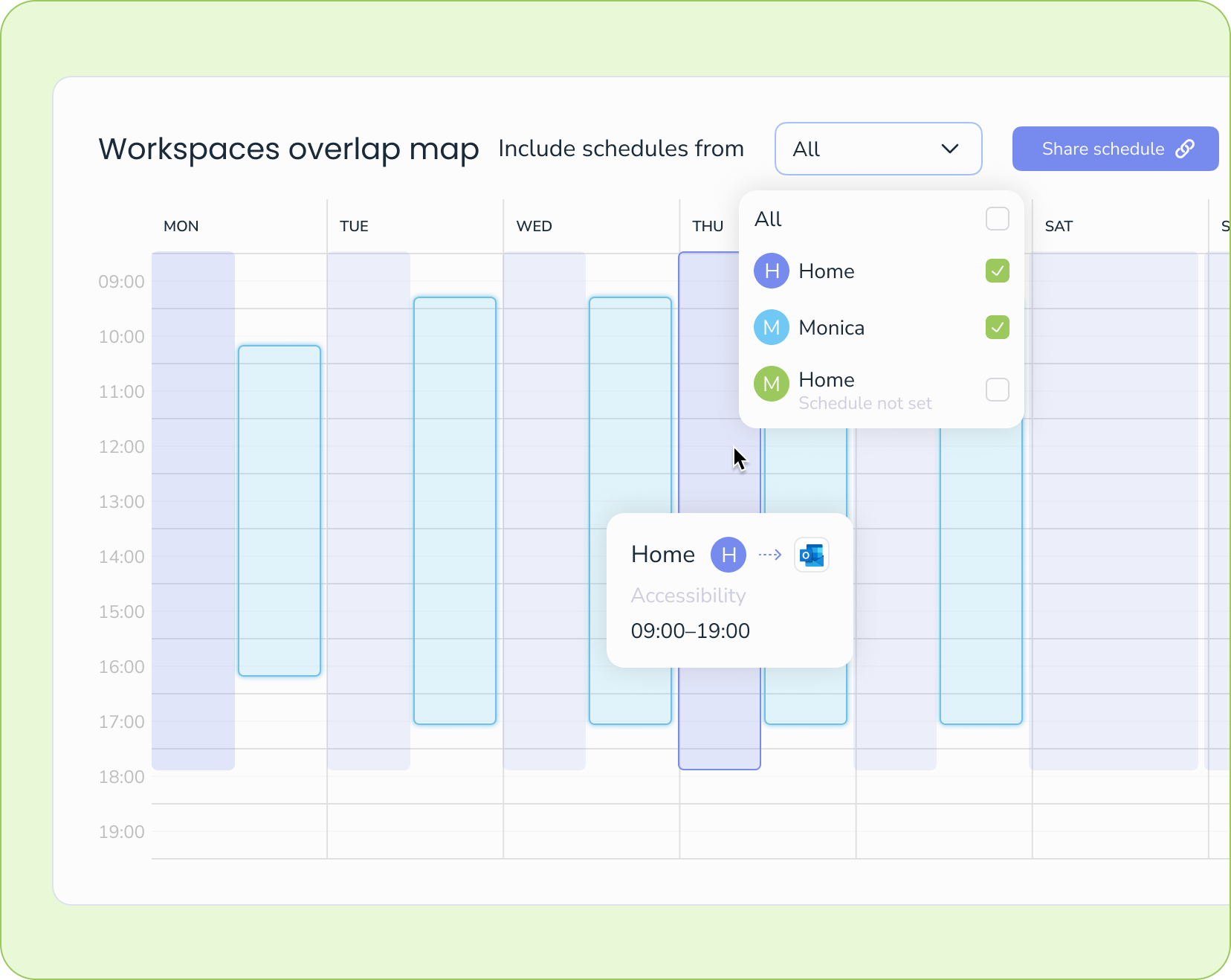The height and width of the screenshot is (980, 1231).
Task: Click the "H" avatar inside the Home tooltip card
Action: (x=728, y=555)
